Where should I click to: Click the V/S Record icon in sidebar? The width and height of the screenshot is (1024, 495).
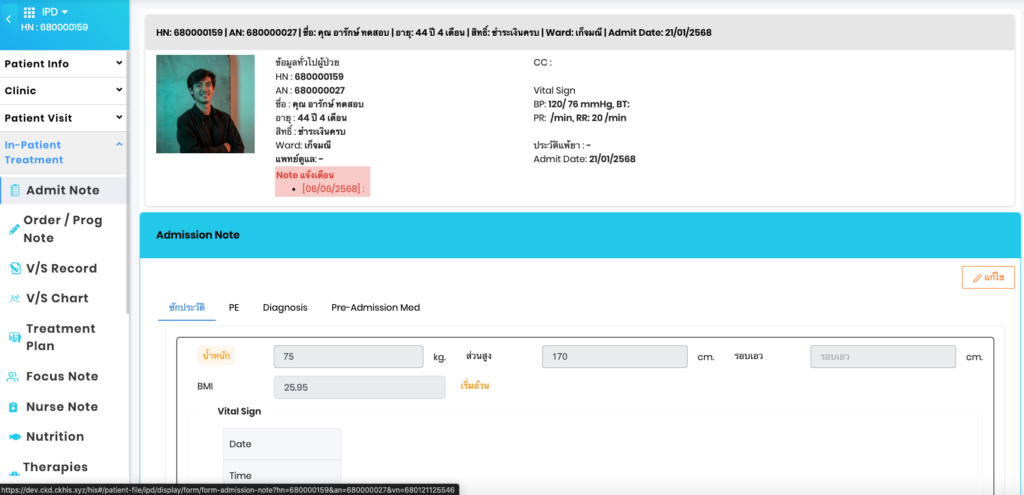(x=15, y=268)
